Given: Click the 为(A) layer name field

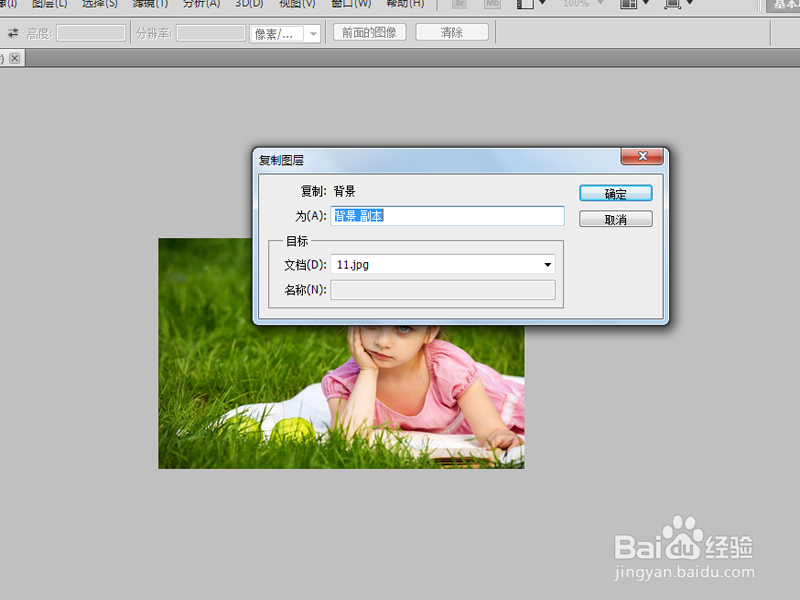Looking at the screenshot, I should point(447,216).
